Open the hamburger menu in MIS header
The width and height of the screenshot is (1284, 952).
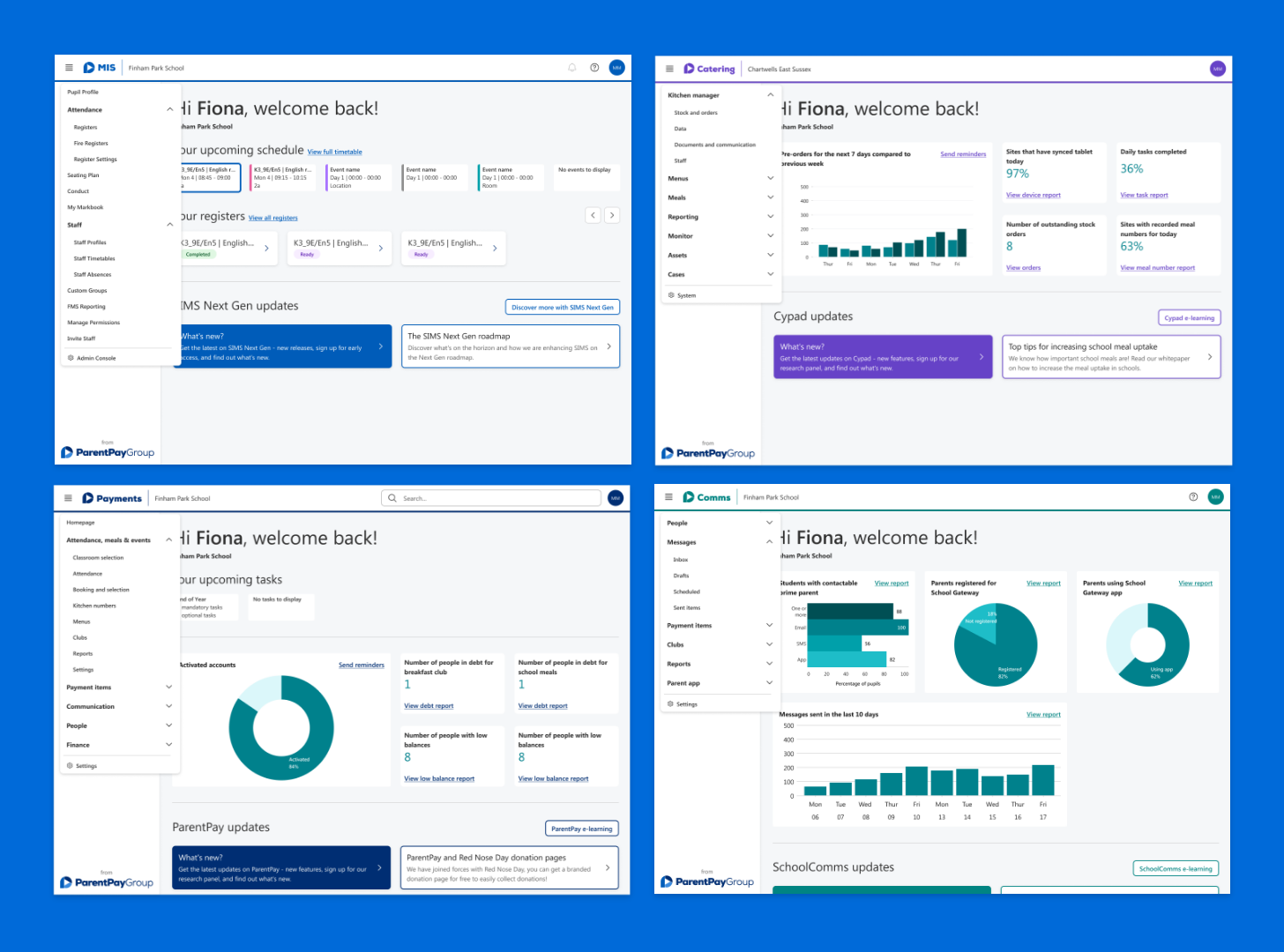click(69, 68)
